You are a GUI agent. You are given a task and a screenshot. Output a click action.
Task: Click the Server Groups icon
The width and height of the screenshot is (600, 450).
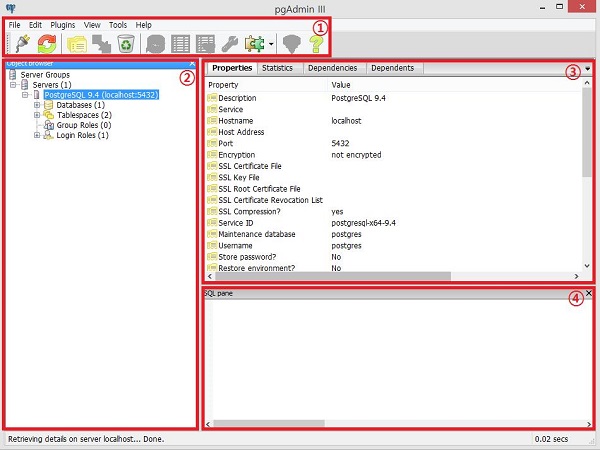click(13, 75)
